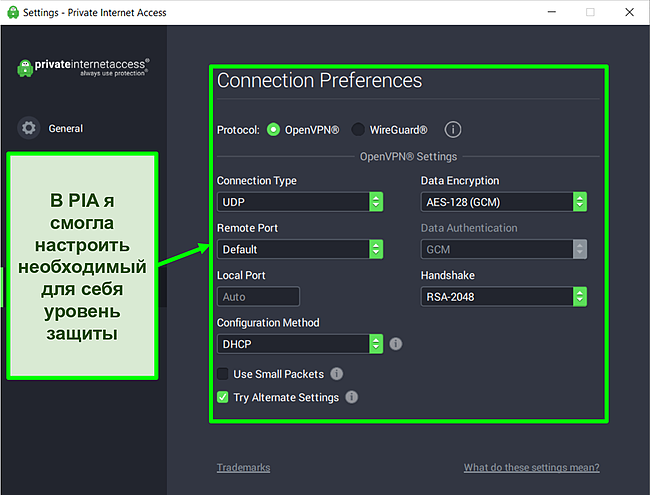This screenshot has height=495, width=650.
Task: Open the Handshake RSA-2048 dropdown
Action: tap(504, 297)
